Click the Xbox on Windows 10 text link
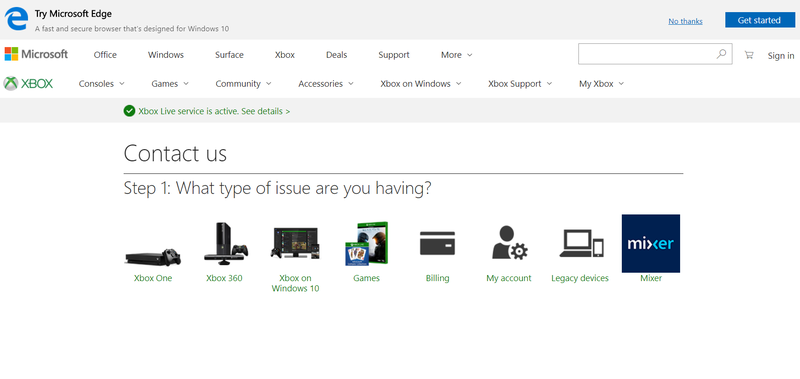The image size is (800, 379). (295, 283)
